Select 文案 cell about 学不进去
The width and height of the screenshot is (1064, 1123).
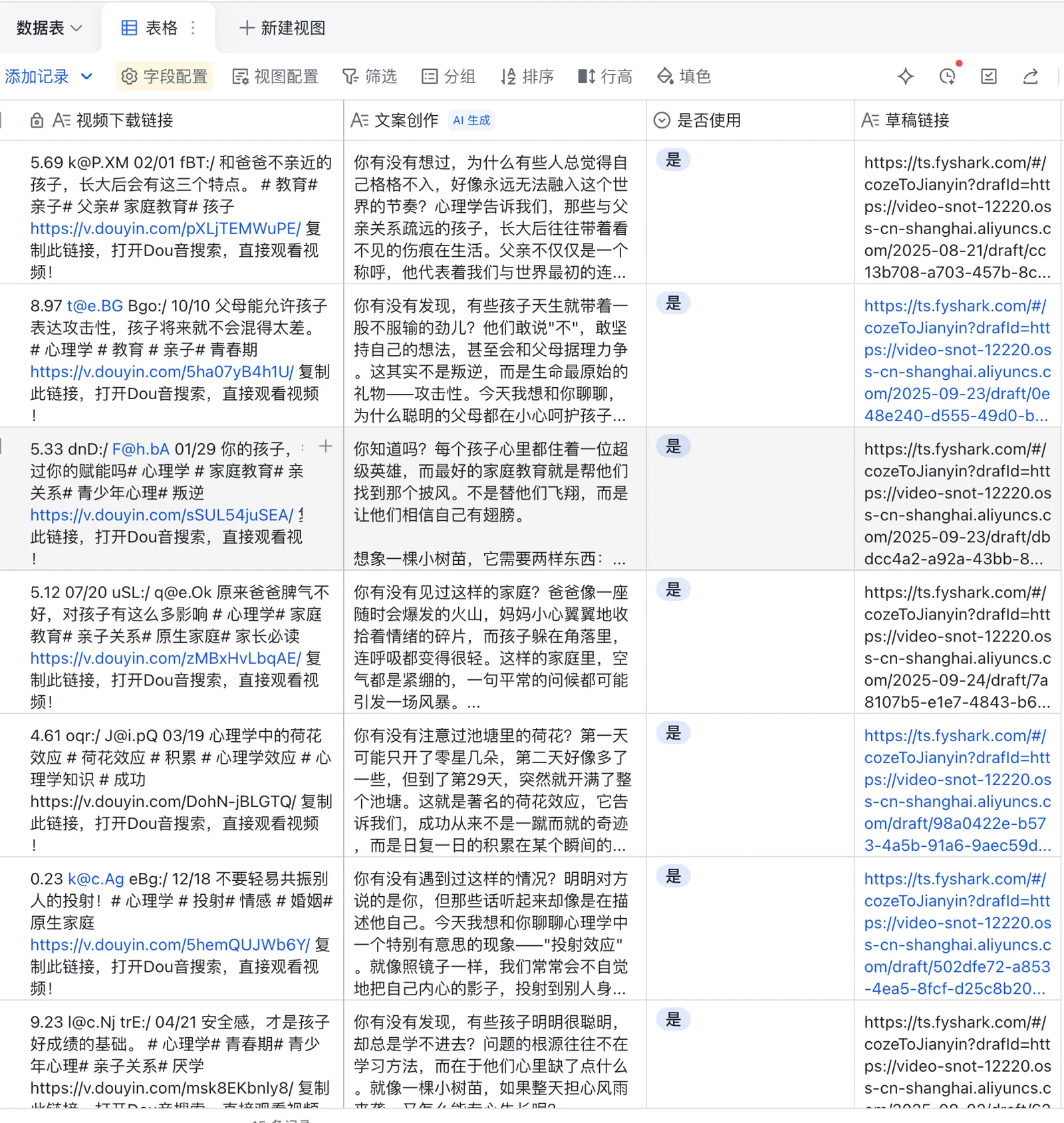pos(495,1054)
